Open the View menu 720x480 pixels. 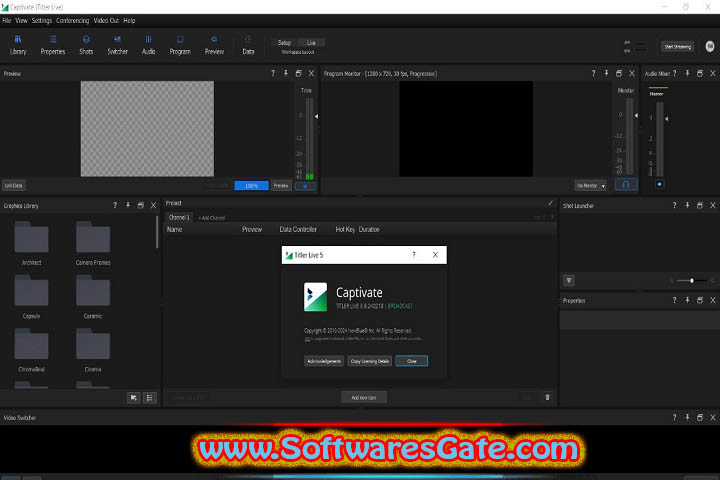click(21, 20)
